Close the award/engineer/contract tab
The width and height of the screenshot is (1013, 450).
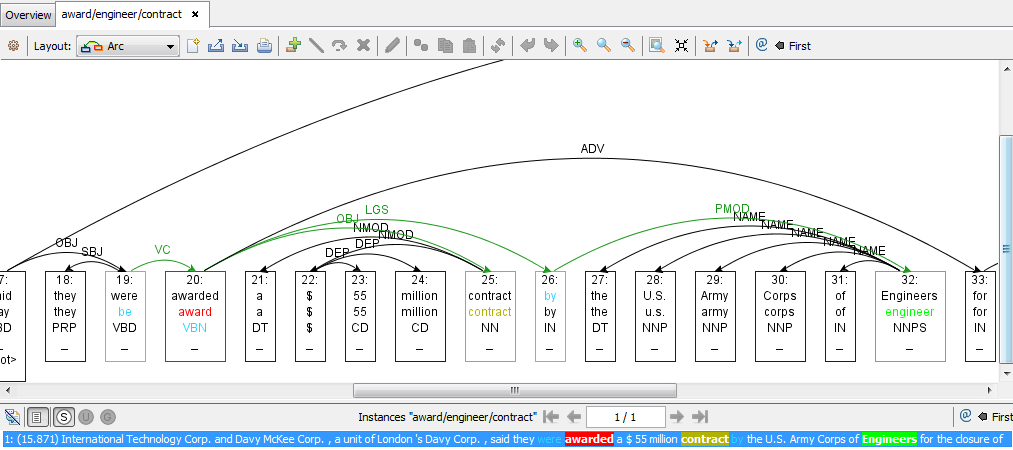[195, 14]
